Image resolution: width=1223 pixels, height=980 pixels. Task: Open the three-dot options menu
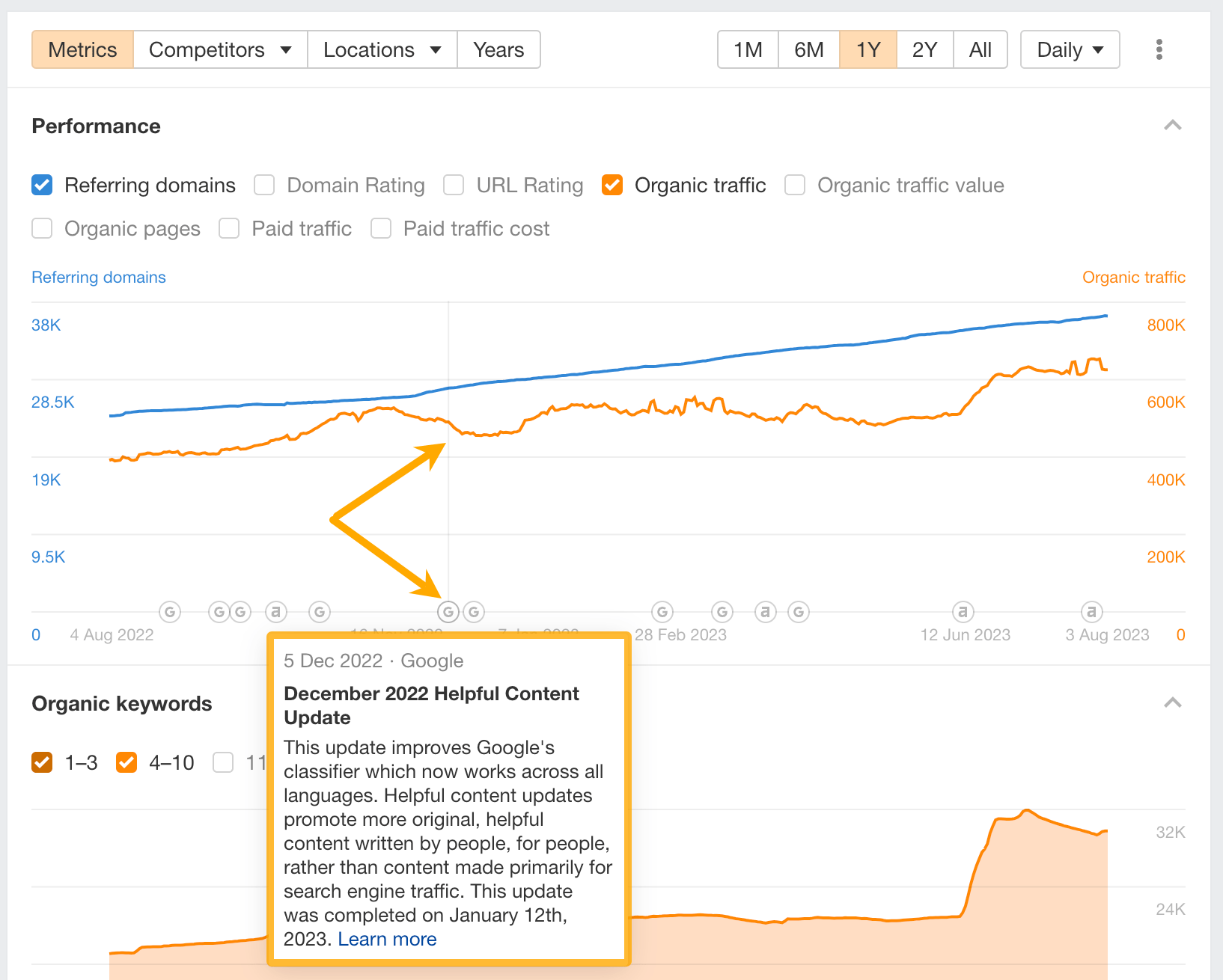click(x=1159, y=49)
